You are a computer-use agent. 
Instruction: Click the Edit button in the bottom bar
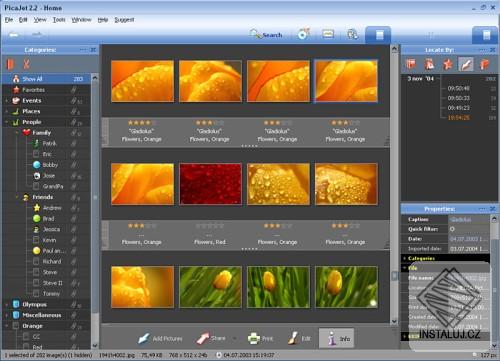click(299, 338)
